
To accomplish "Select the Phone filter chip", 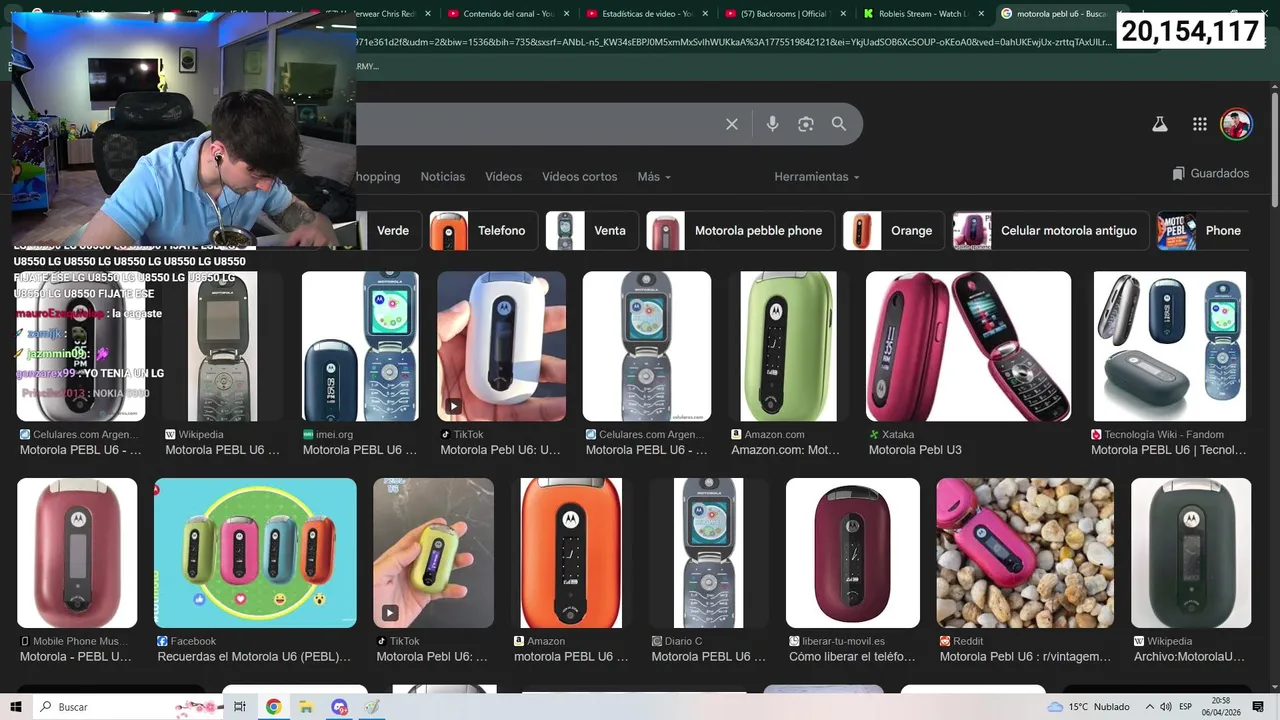I will [1205, 231].
